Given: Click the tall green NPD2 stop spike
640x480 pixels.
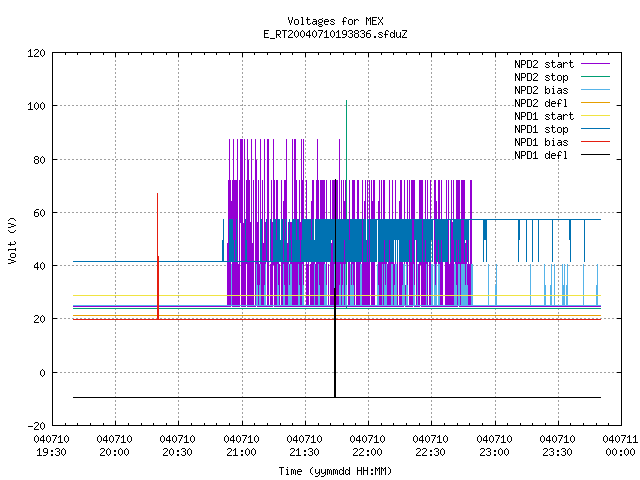Looking at the screenshot, I should (x=347, y=159).
